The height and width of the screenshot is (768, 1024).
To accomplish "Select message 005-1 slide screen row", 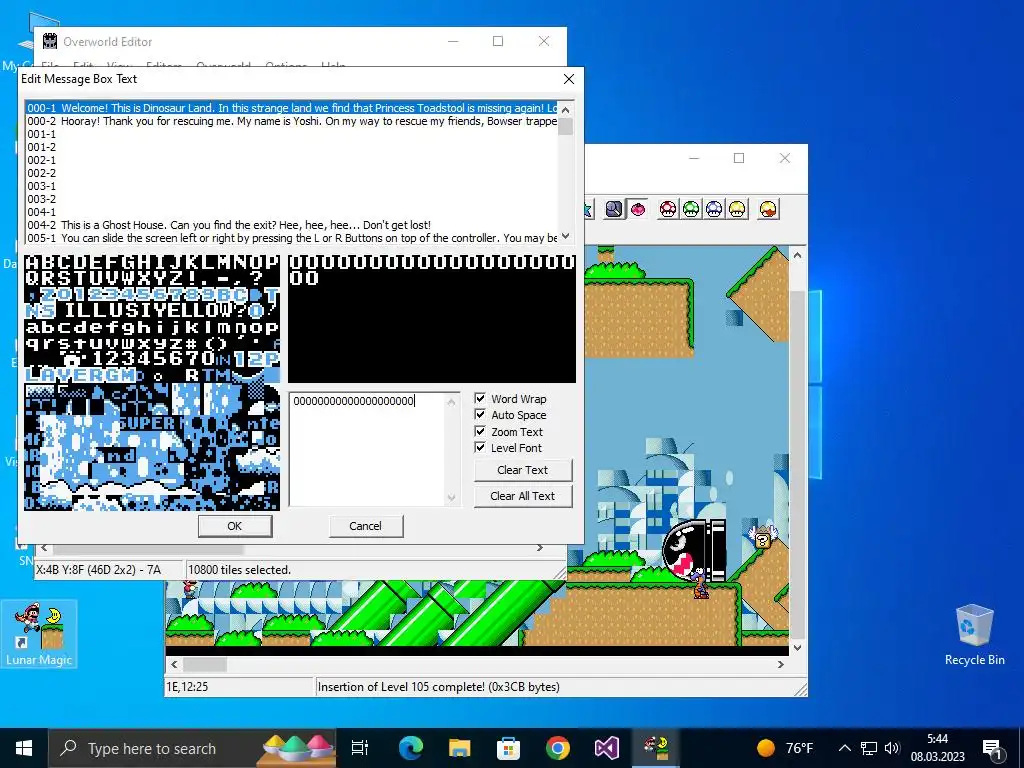I will pyautogui.click(x=292, y=238).
